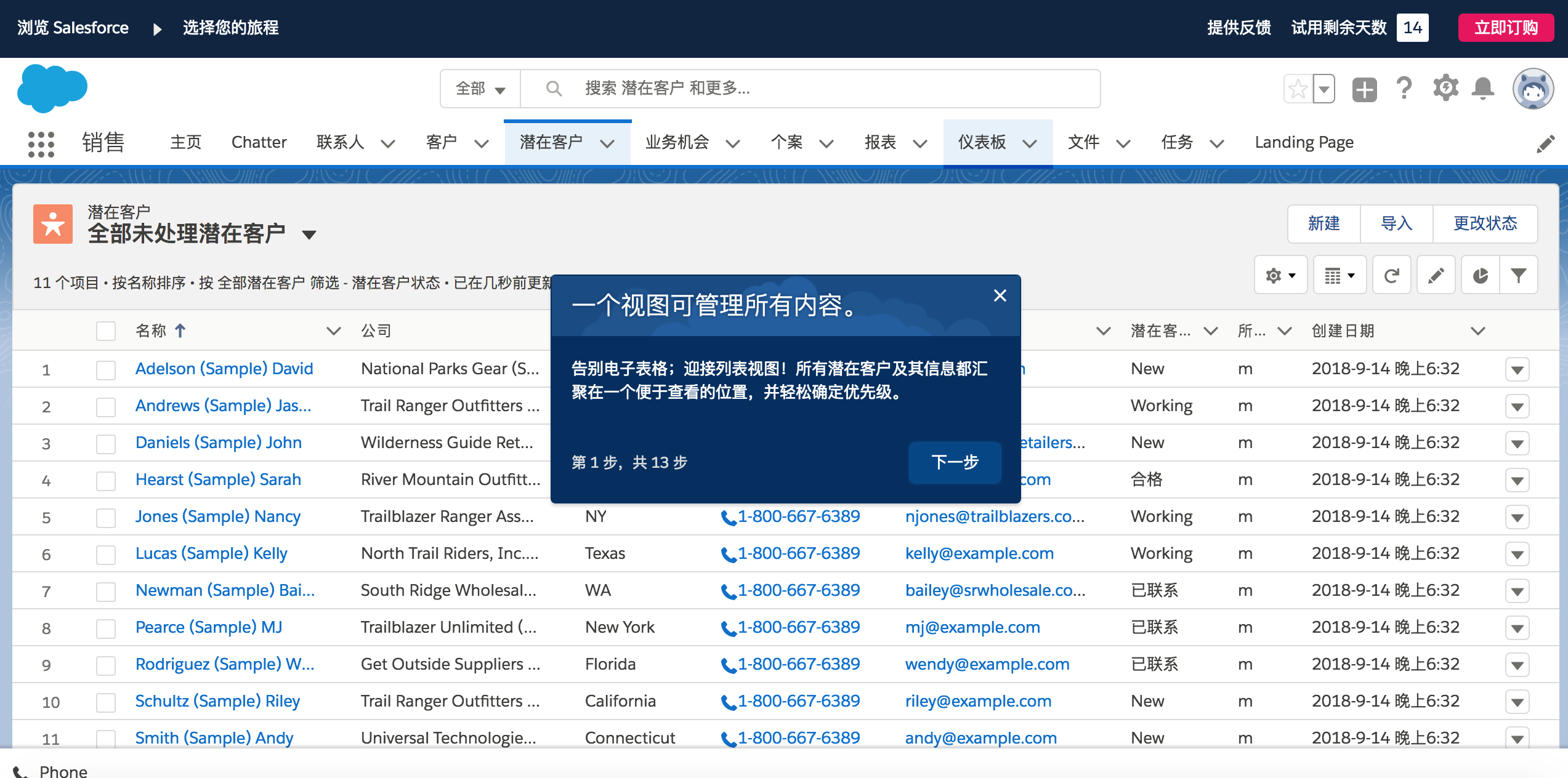Expand the 联系人 tab chevron

pyautogui.click(x=387, y=144)
